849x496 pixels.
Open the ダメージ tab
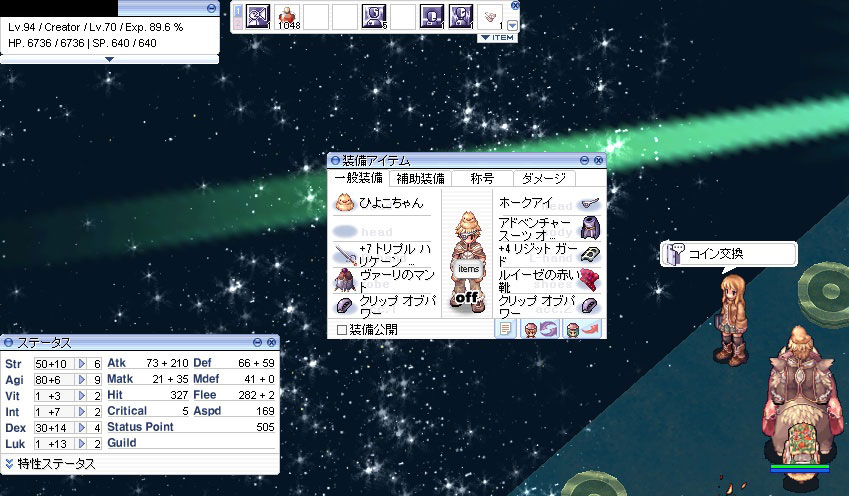(x=544, y=178)
